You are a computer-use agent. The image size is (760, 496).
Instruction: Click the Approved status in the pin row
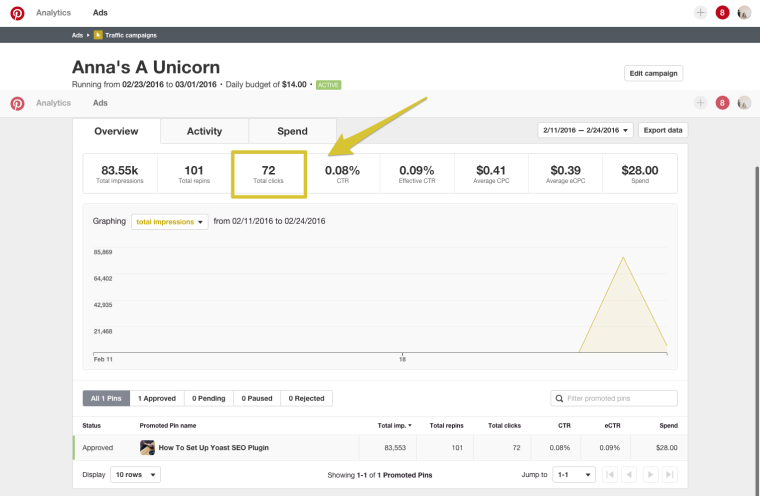pyautogui.click(x=97, y=448)
